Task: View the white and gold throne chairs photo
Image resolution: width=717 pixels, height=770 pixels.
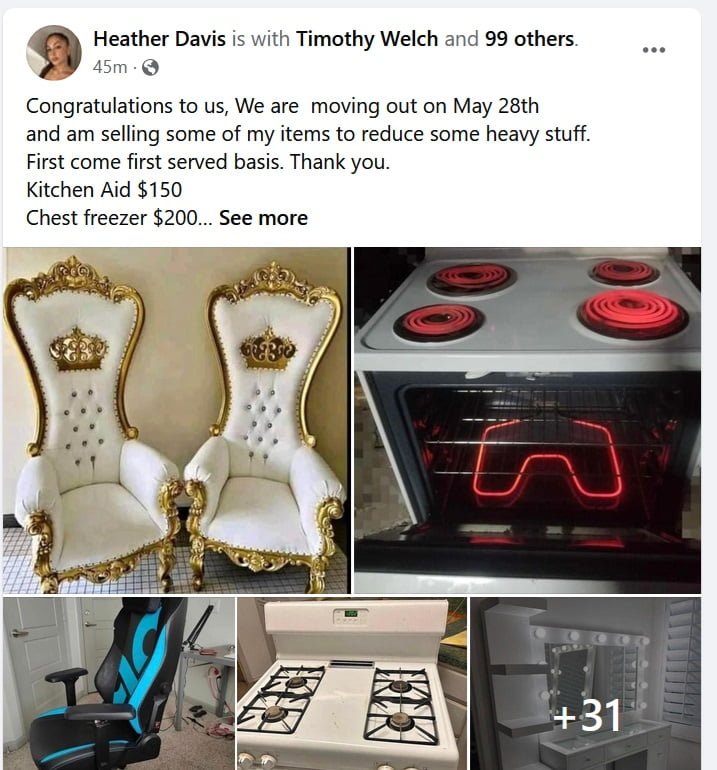Action: pyautogui.click(x=177, y=420)
